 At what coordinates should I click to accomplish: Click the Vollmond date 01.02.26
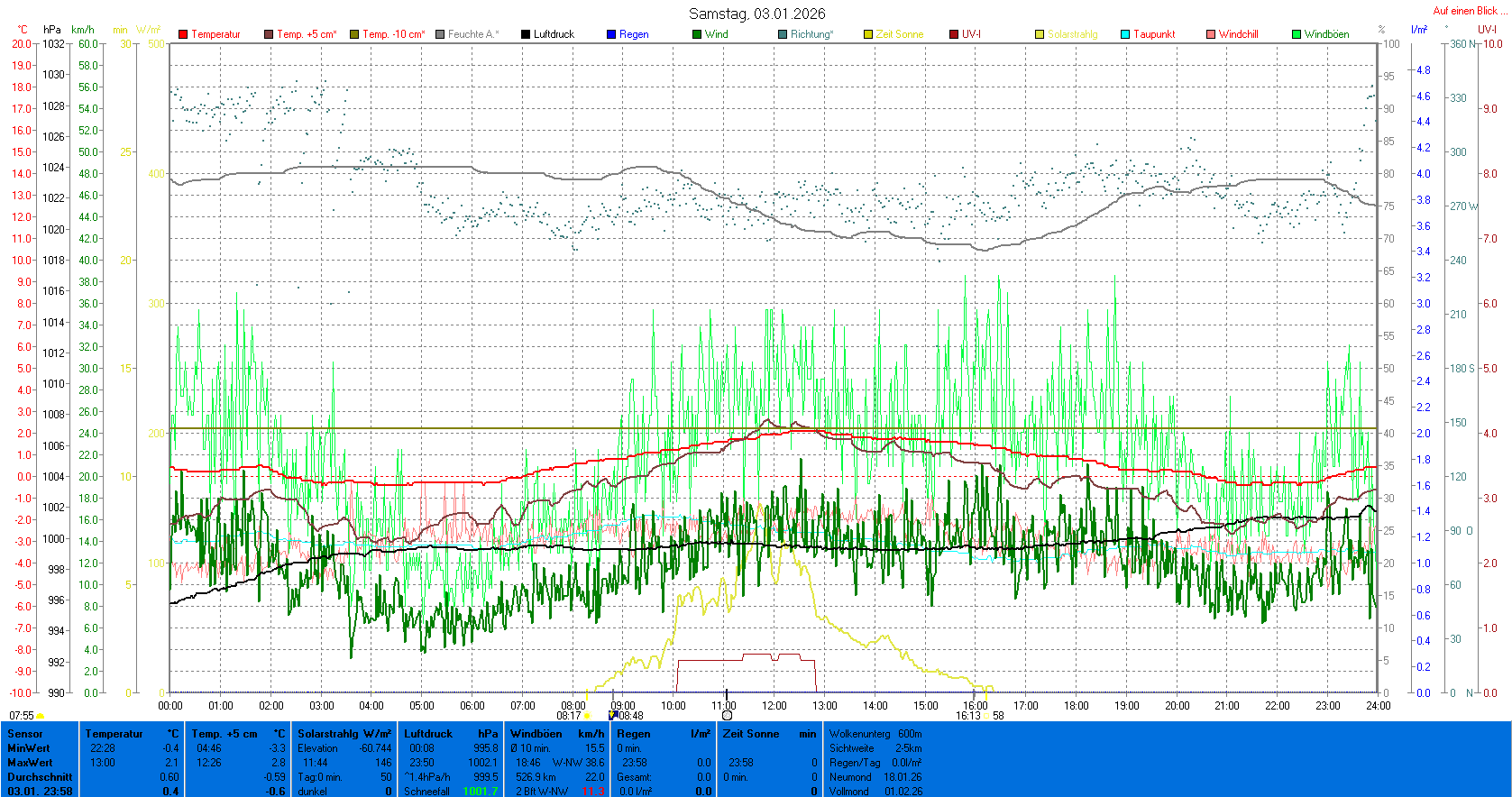(903, 792)
